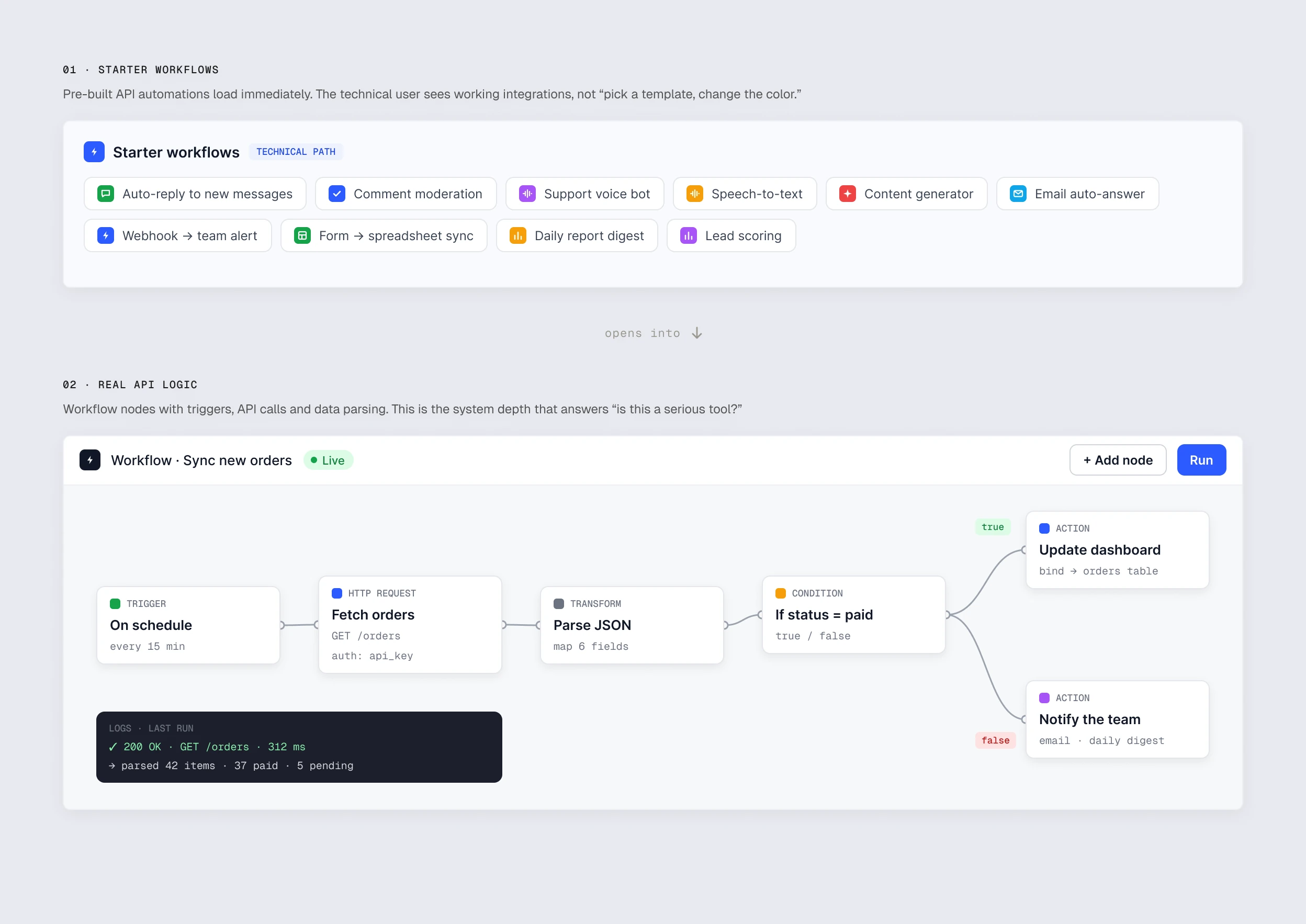The height and width of the screenshot is (924, 1306).
Task: Click the lightning icon on Webhook team alert
Action: click(x=106, y=235)
